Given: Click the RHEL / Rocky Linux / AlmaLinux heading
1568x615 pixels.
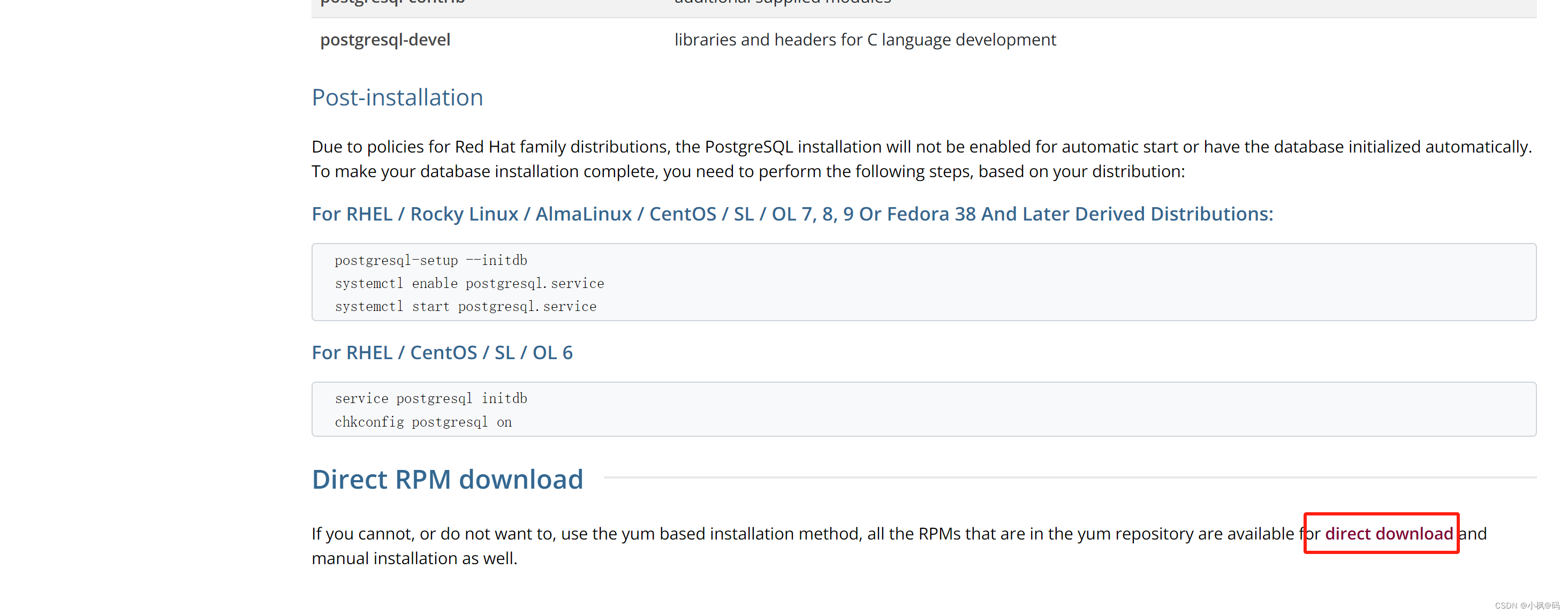Looking at the screenshot, I should (x=791, y=214).
